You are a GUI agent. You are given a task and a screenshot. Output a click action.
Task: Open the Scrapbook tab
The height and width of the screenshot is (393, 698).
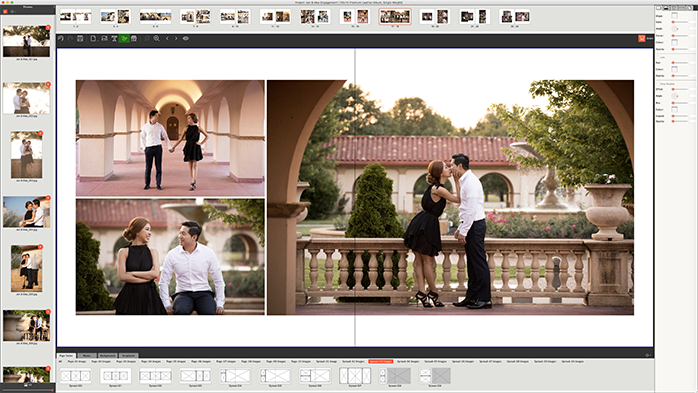(128, 356)
